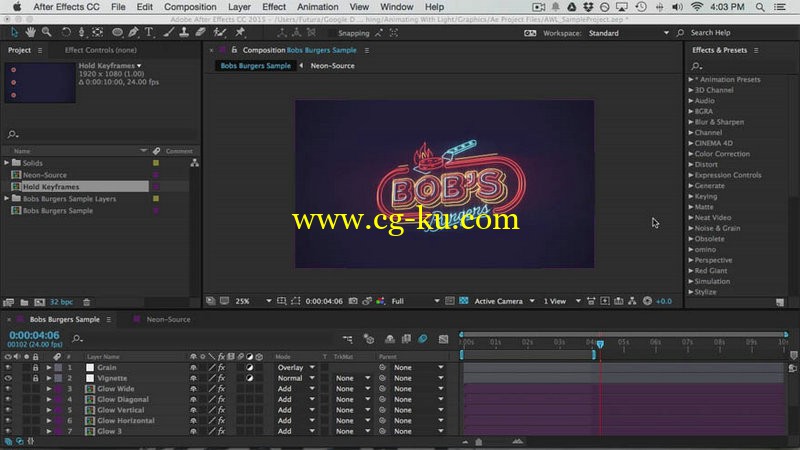Expand the Solids folder
Image resolution: width=800 pixels, height=450 pixels.
[7, 163]
